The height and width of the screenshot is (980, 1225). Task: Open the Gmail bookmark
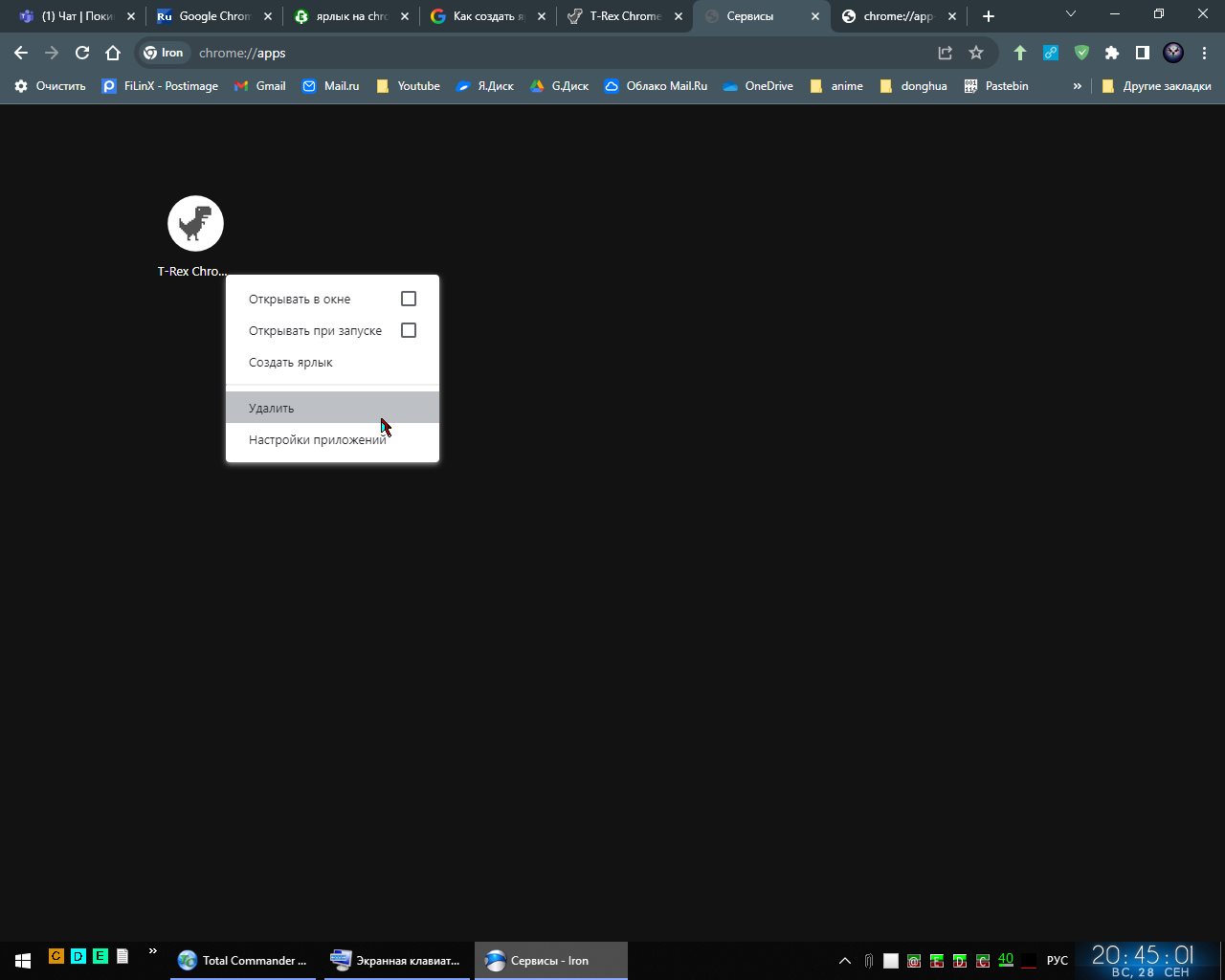pos(260,86)
